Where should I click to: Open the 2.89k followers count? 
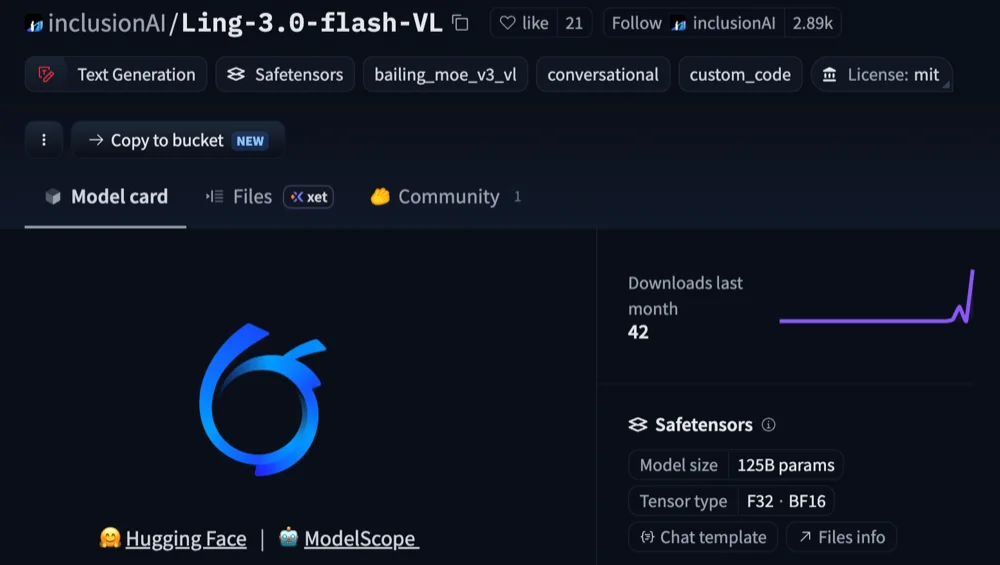(812, 23)
